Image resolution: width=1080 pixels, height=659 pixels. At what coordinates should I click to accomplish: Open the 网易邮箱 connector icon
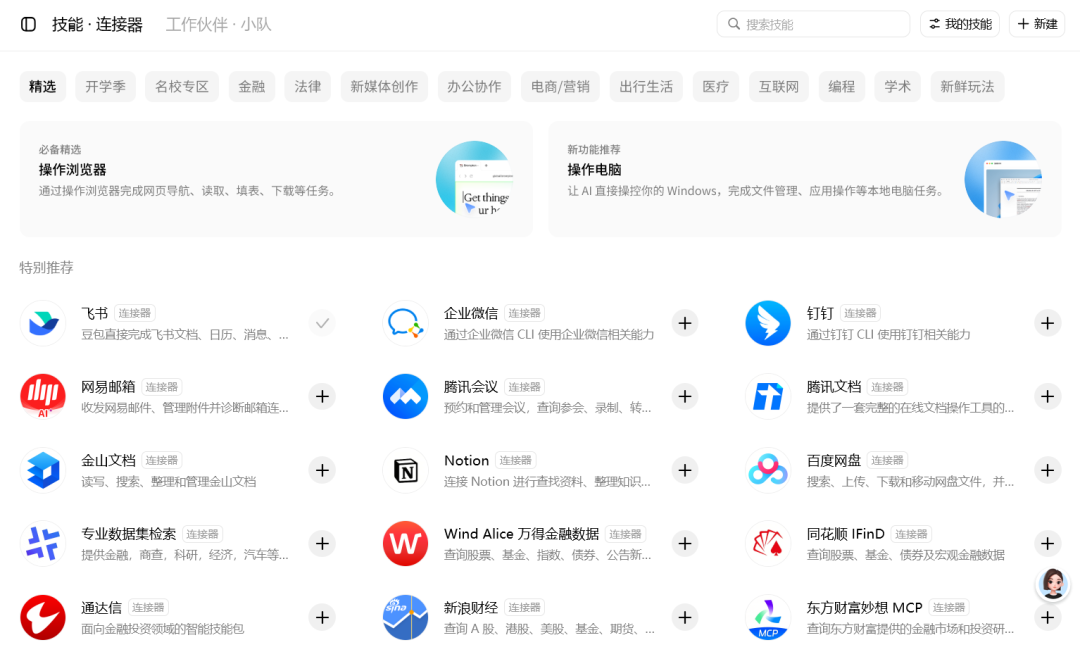click(43, 397)
